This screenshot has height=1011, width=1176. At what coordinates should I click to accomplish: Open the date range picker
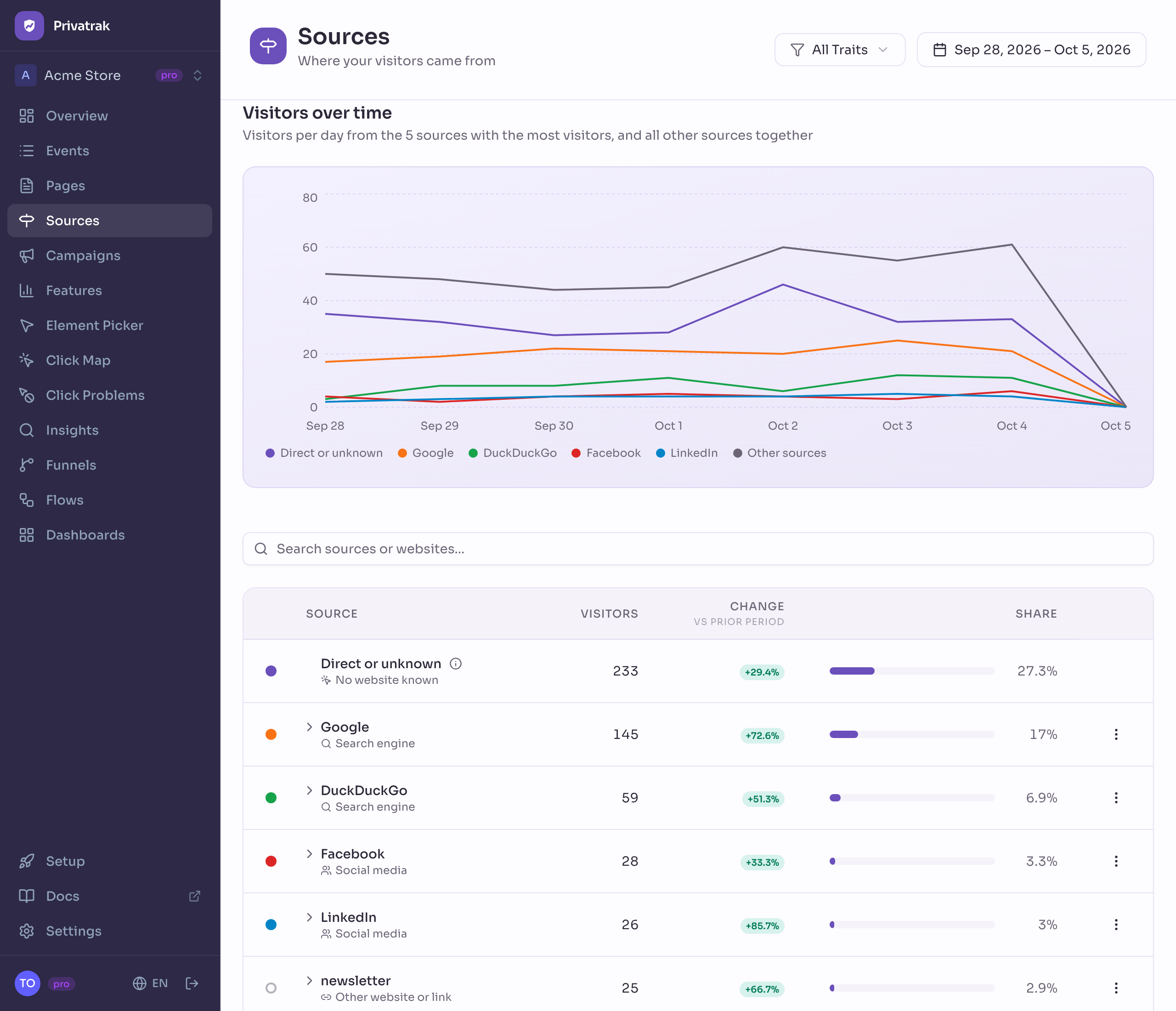coord(1031,50)
